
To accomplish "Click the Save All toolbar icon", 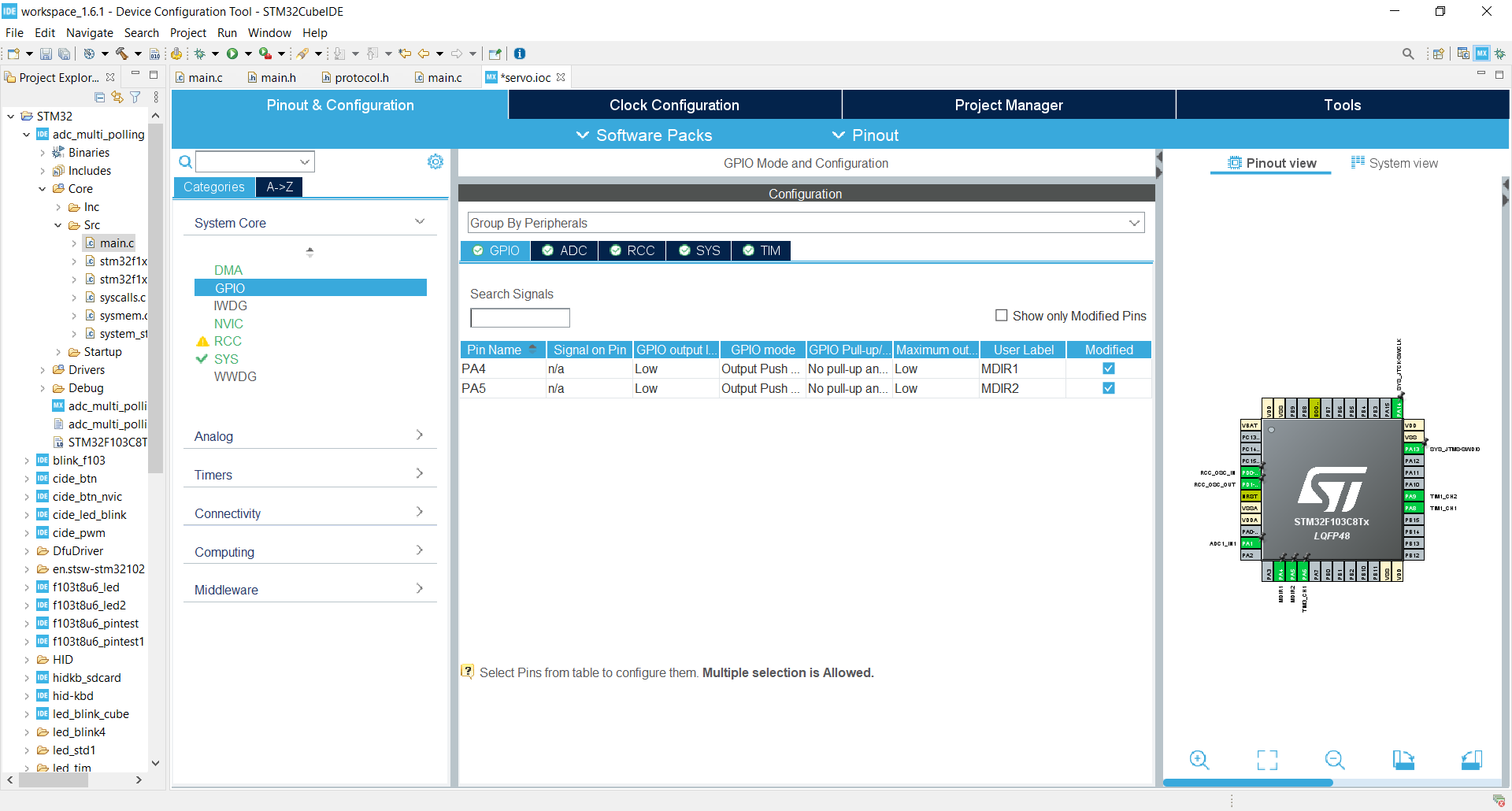I will [64, 54].
